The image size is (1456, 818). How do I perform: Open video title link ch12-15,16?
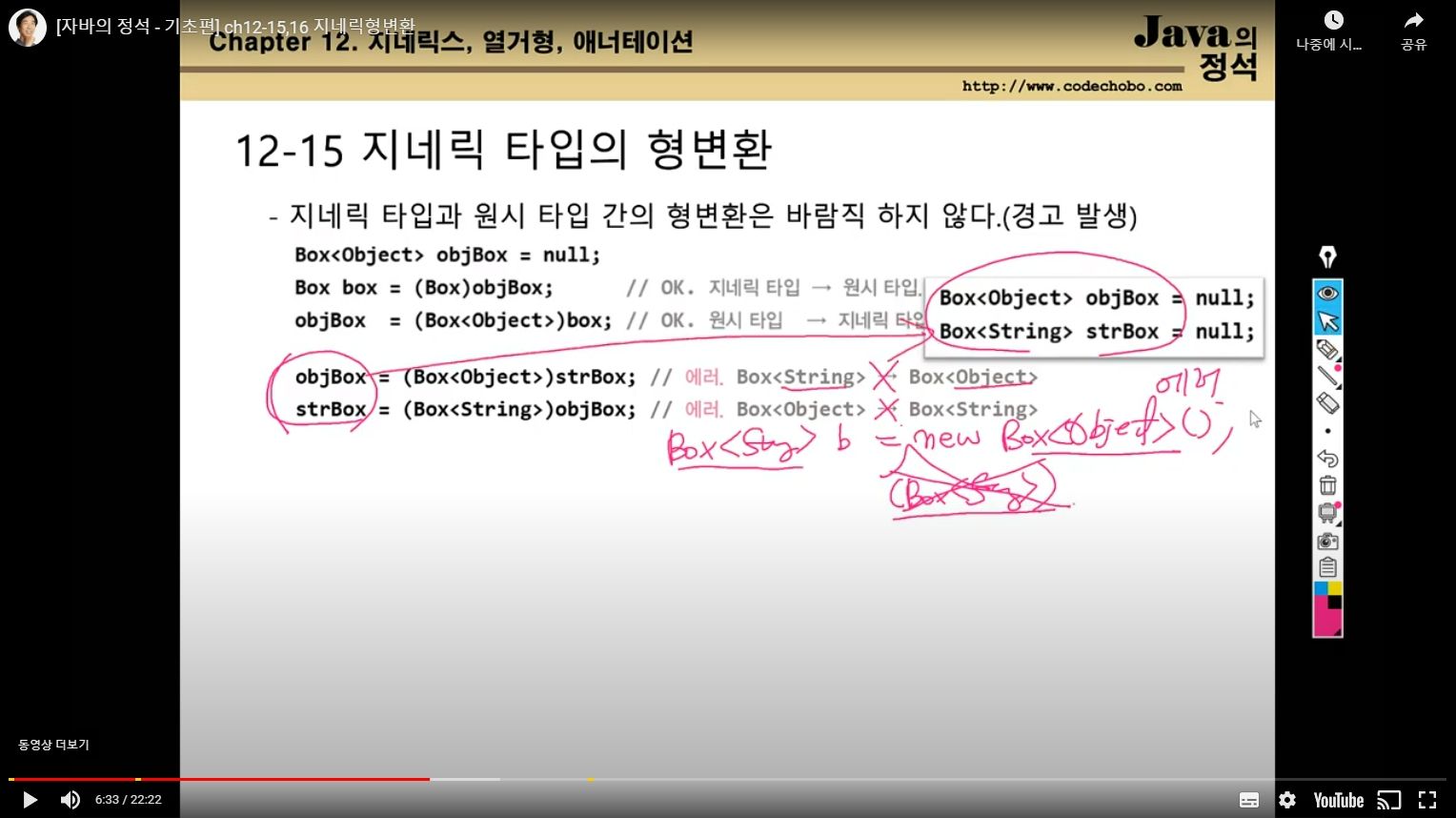[x=235, y=27]
